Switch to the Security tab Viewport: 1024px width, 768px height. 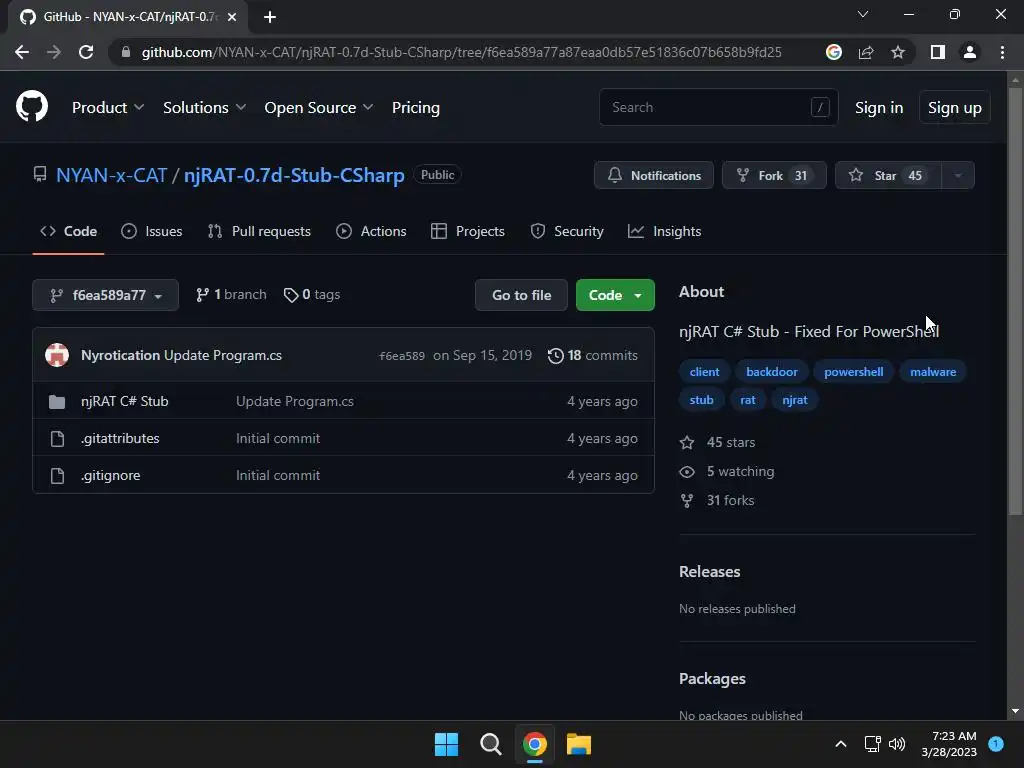coord(567,231)
